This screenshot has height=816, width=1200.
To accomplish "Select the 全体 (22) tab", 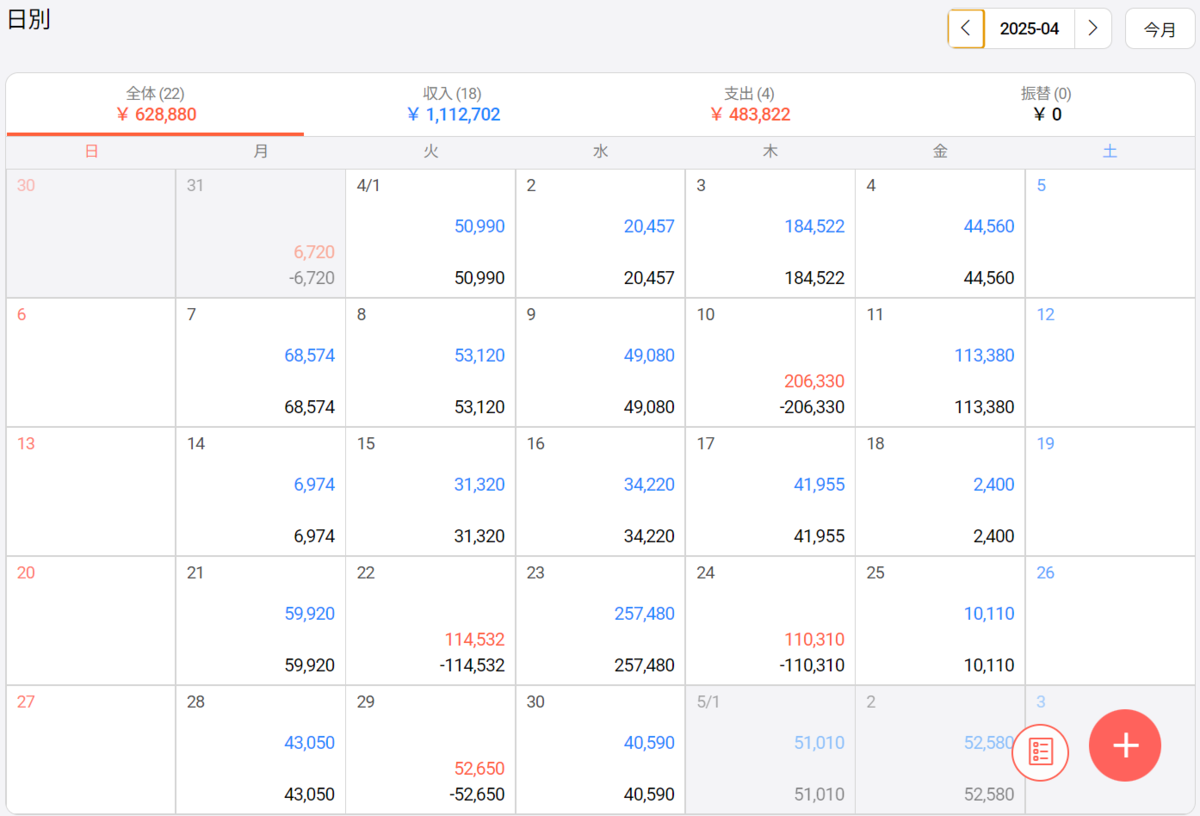I will click(x=155, y=104).
